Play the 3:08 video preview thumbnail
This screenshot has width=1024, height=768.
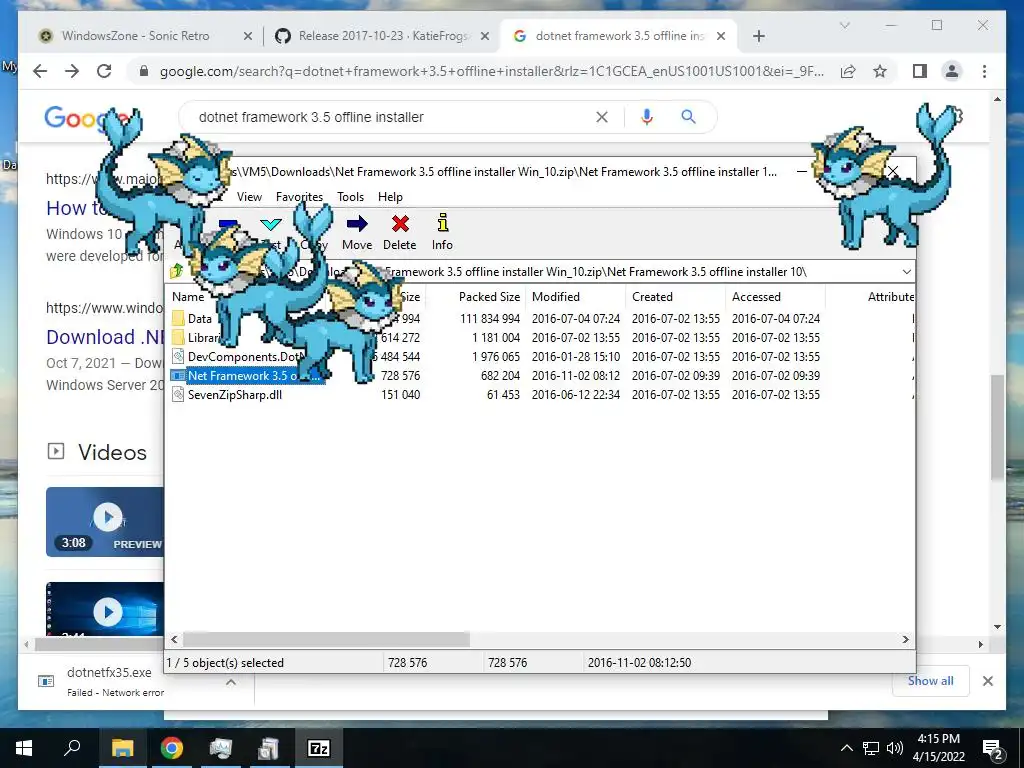104,522
